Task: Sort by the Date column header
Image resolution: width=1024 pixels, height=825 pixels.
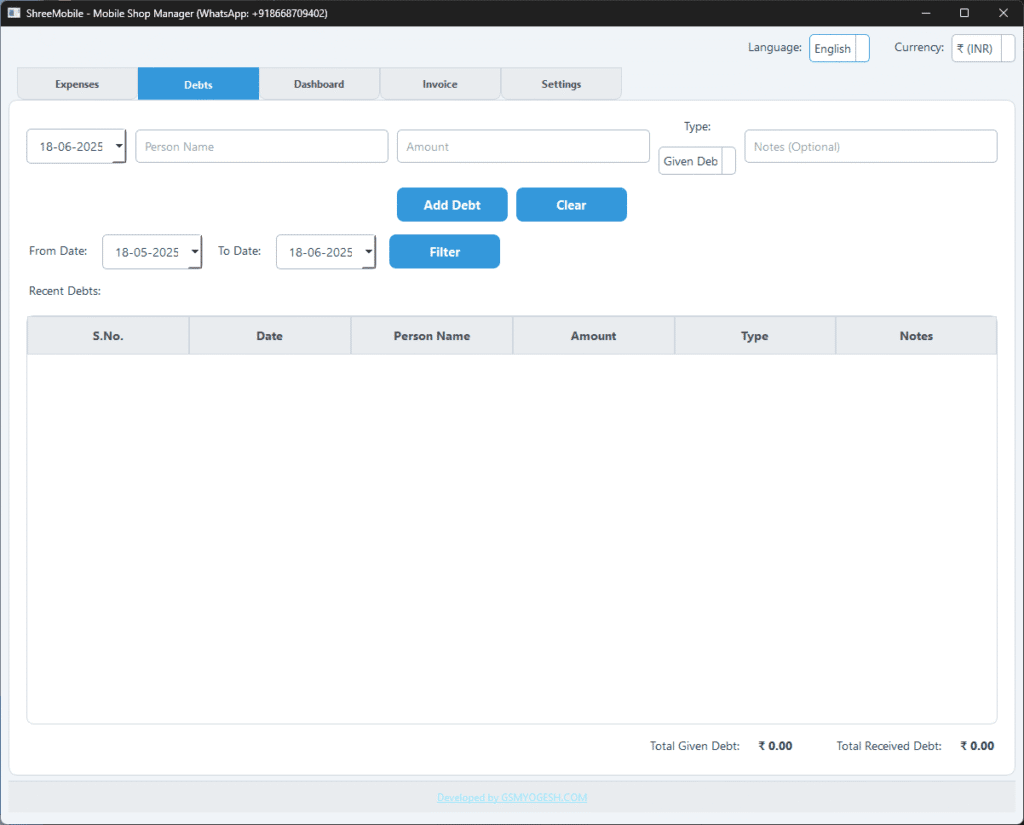Action: pos(270,336)
